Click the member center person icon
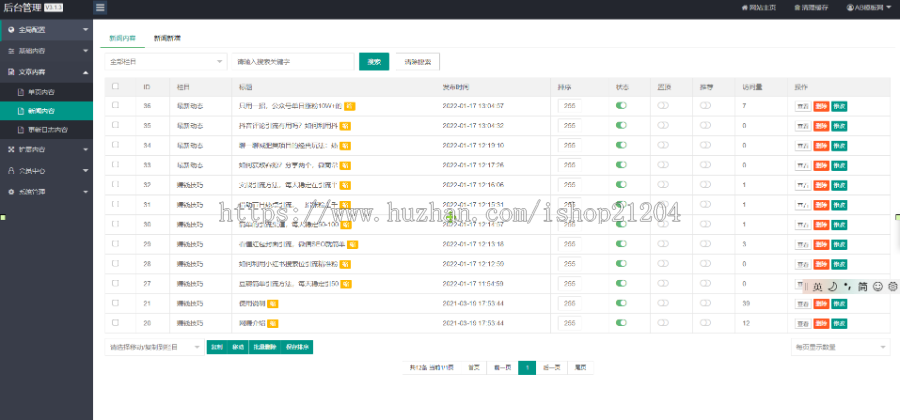 11,170
